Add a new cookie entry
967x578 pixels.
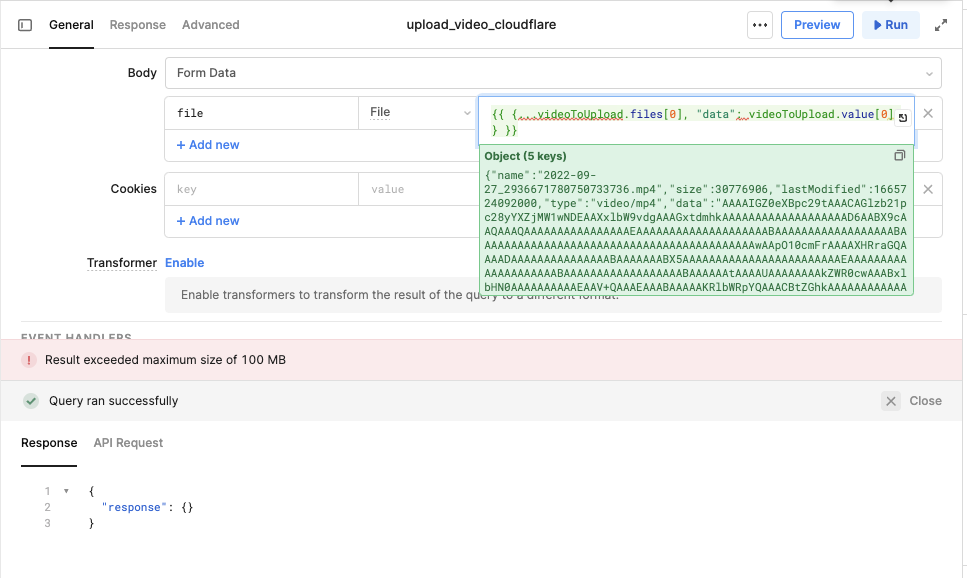pyautogui.click(x=207, y=220)
